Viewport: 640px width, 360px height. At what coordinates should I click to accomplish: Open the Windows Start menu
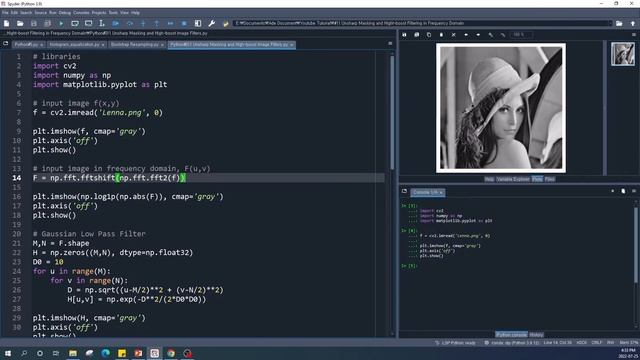pyautogui.click(x=7, y=353)
